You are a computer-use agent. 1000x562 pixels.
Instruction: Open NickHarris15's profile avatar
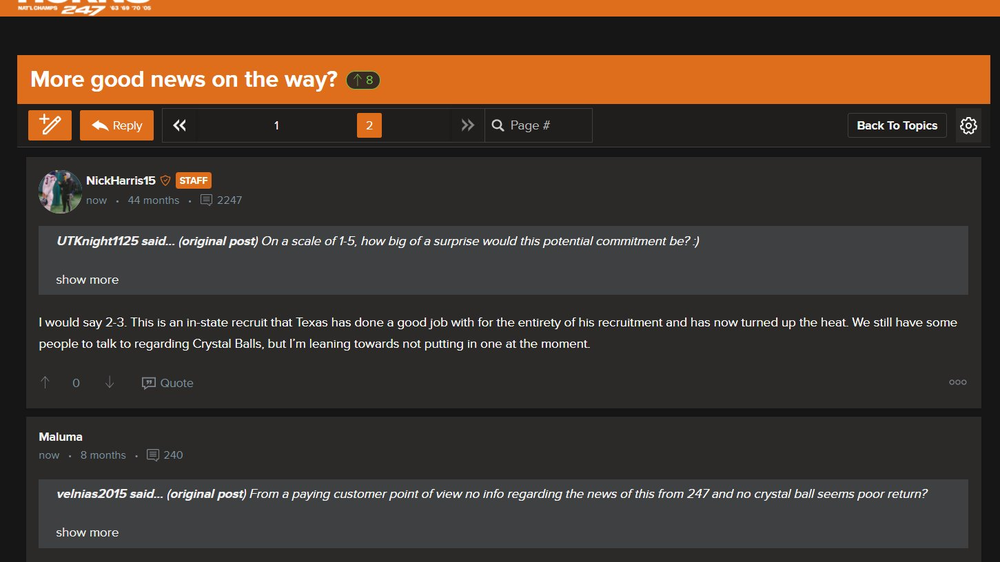click(60, 191)
